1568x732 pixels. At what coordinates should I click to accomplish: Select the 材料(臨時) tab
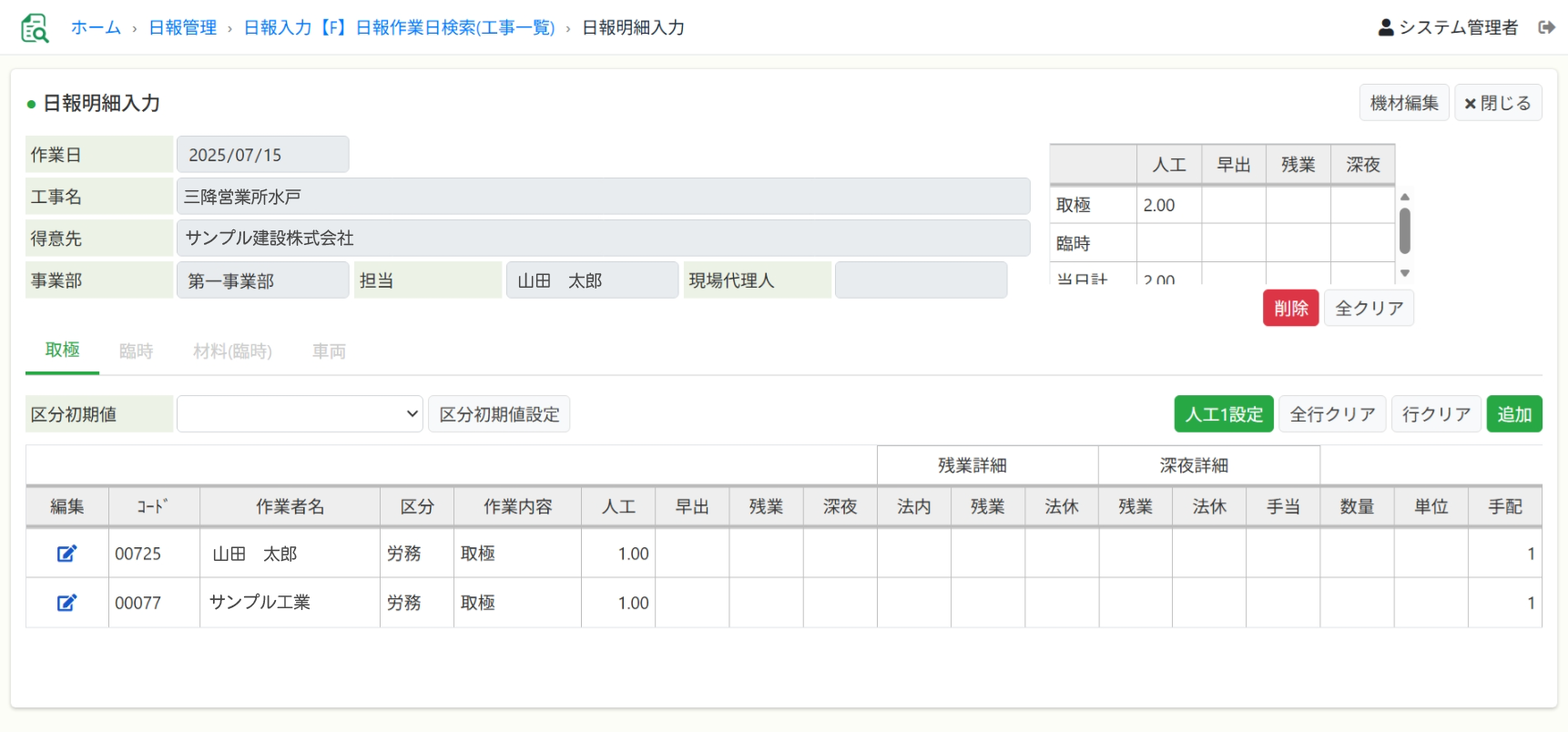point(232,351)
